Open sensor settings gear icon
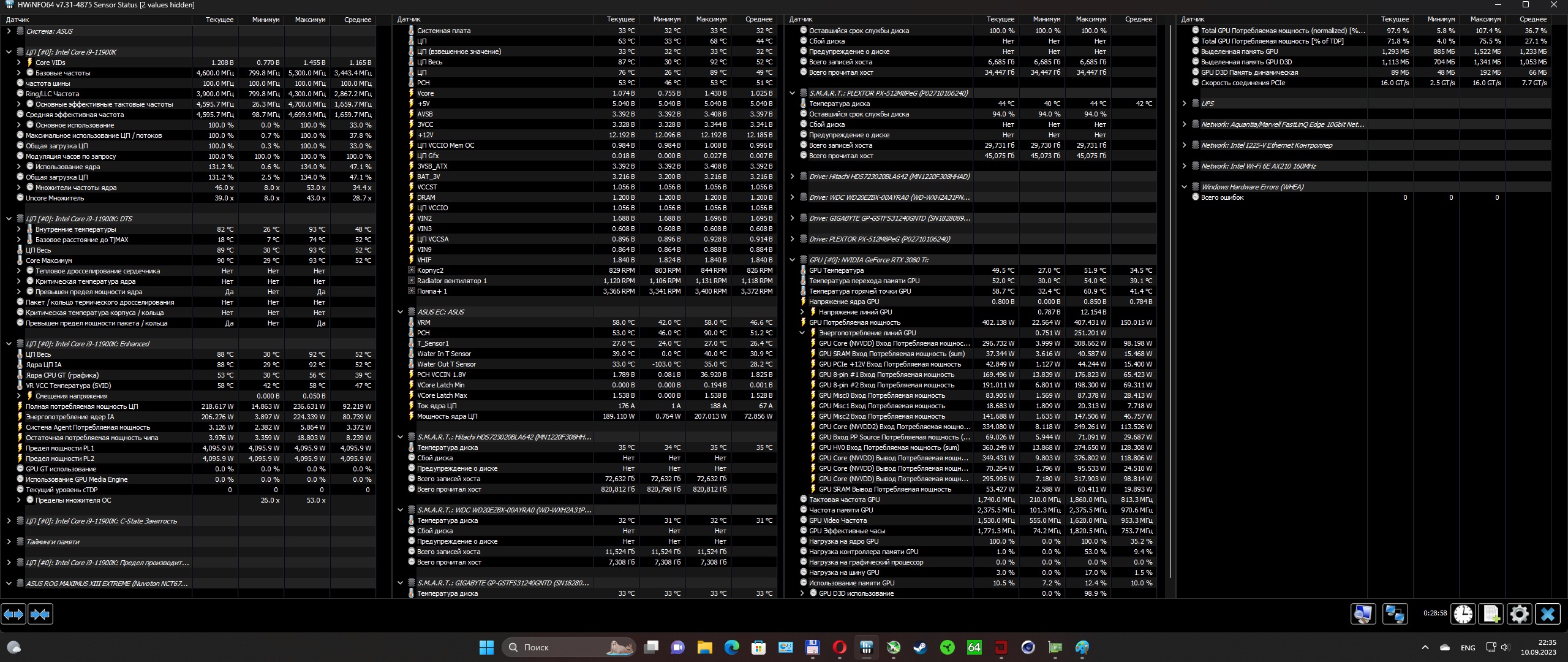This screenshot has width=1568, height=662. (x=1520, y=614)
